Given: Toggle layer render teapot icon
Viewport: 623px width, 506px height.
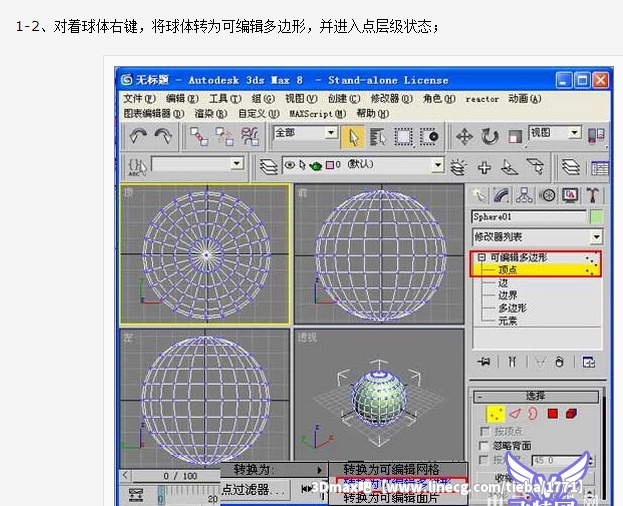Looking at the screenshot, I should point(316,166).
